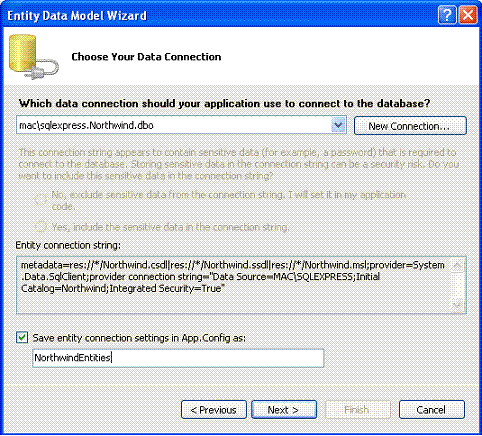Click the connection string scrollbar down arrow
This screenshot has height=436, width=482.
(457, 304)
